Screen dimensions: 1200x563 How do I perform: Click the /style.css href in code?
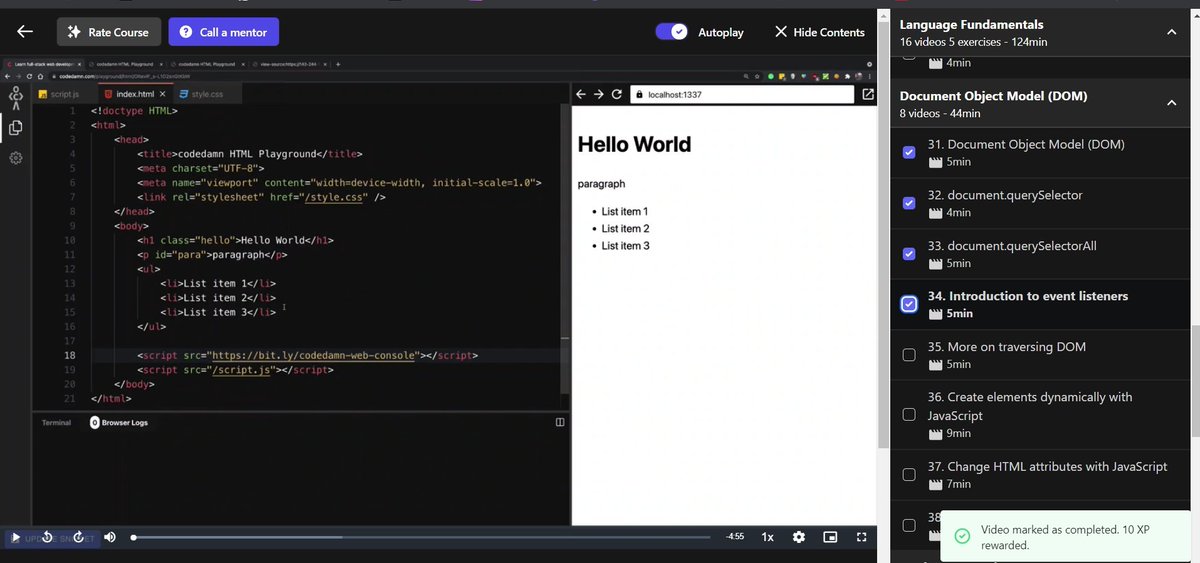(333, 197)
